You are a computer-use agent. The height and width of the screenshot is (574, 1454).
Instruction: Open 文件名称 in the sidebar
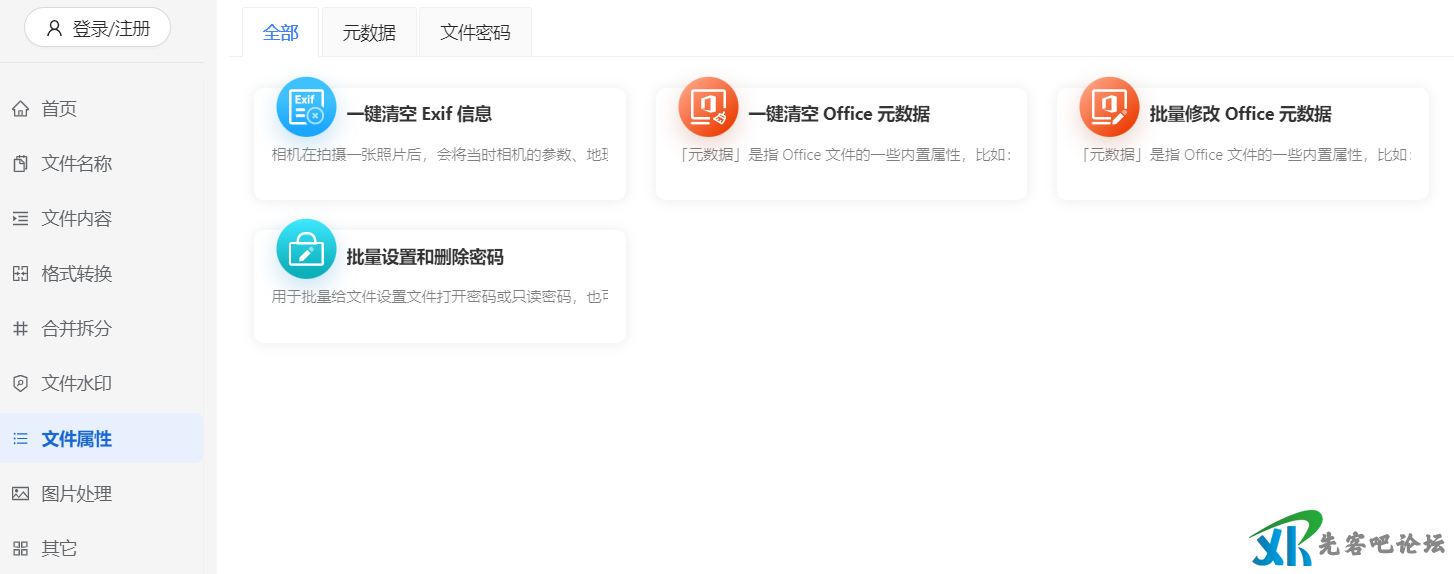76,164
